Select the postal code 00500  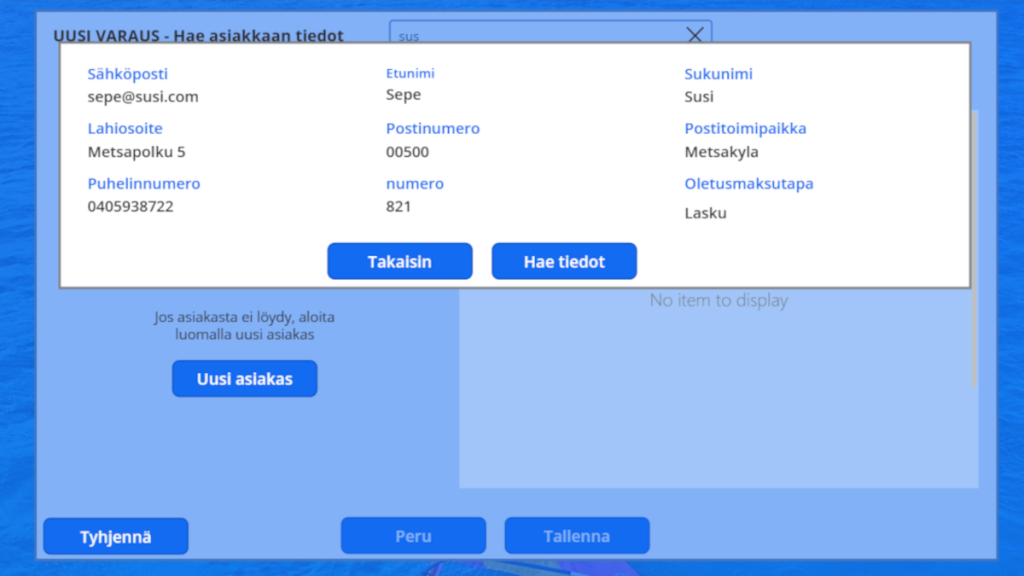pyautogui.click(x=408, y=152)
